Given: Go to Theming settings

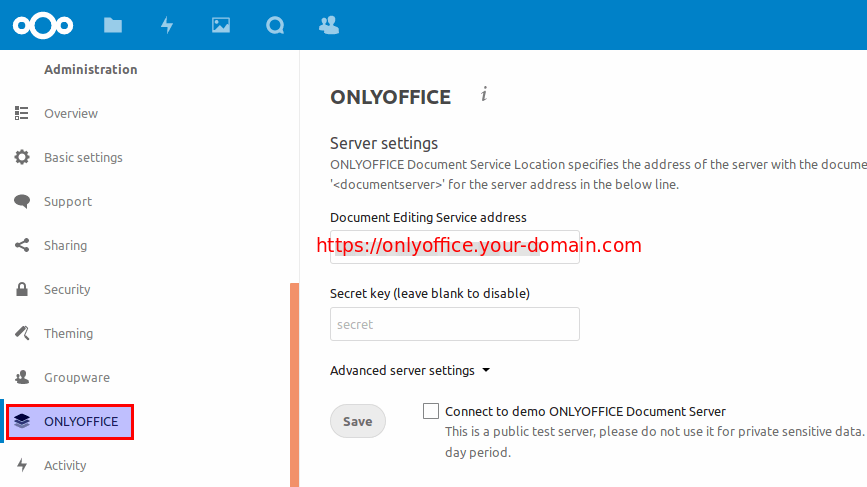Looking at the screenshot, I should click(68, 334).
